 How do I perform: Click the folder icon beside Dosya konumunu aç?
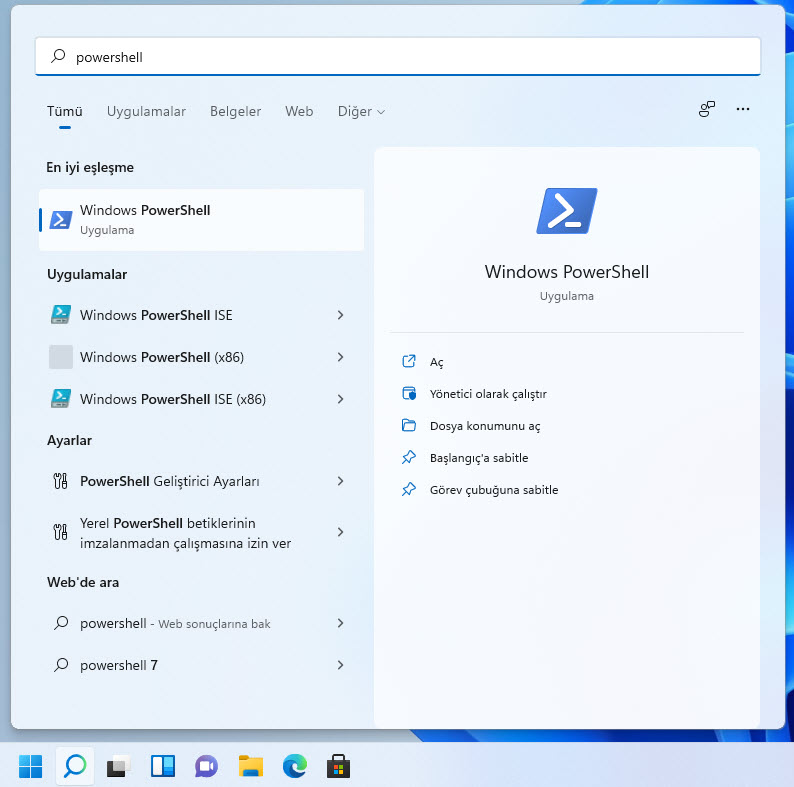click(x=409, y=425)
